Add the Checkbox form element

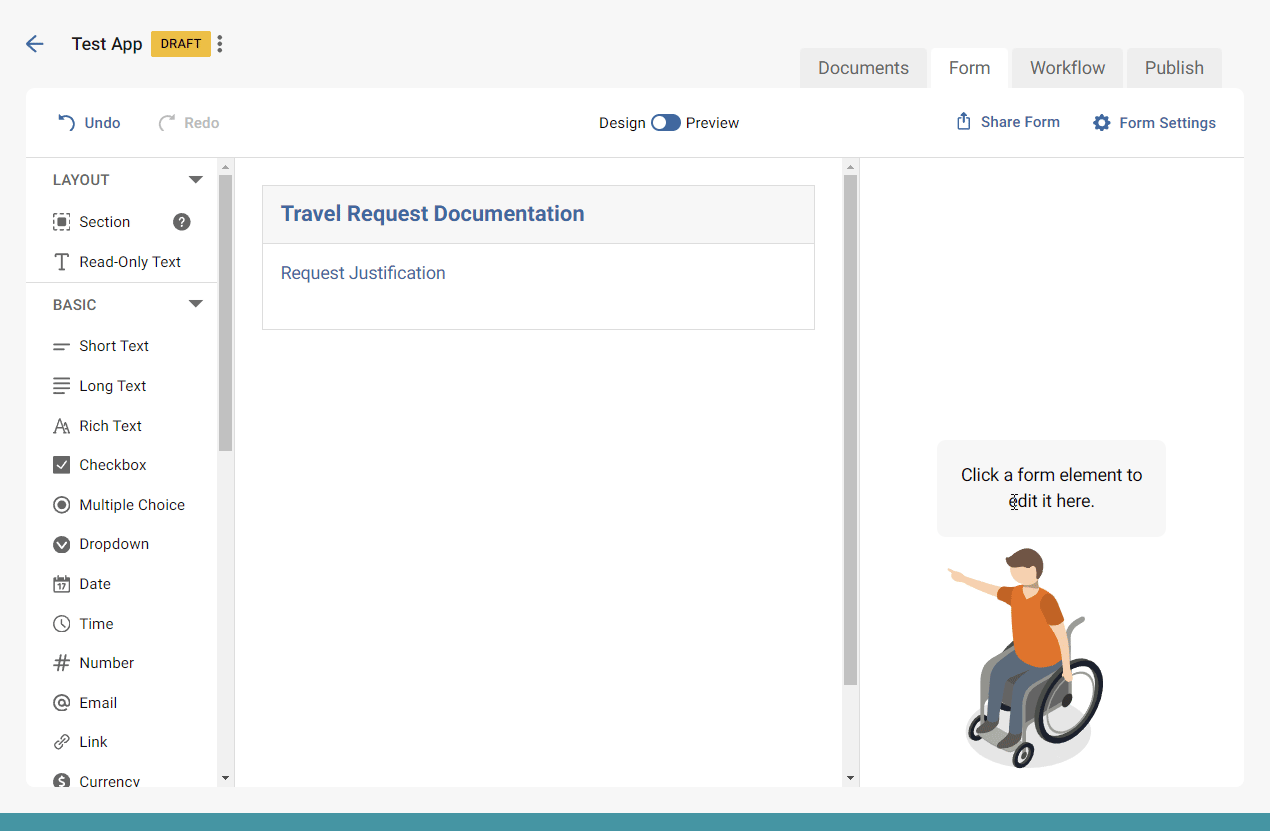(x=112, y=465)
